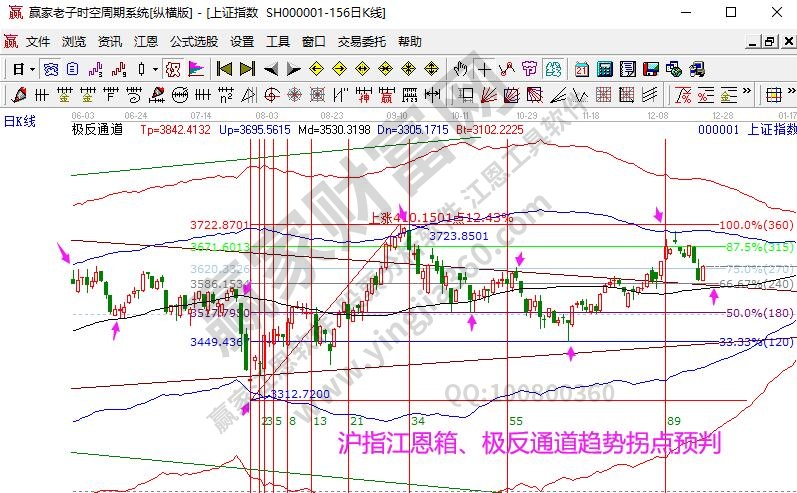Select the Gann fan lines drawing tool
This screenshot has width=797, height=493.
[x=487, y=96]
